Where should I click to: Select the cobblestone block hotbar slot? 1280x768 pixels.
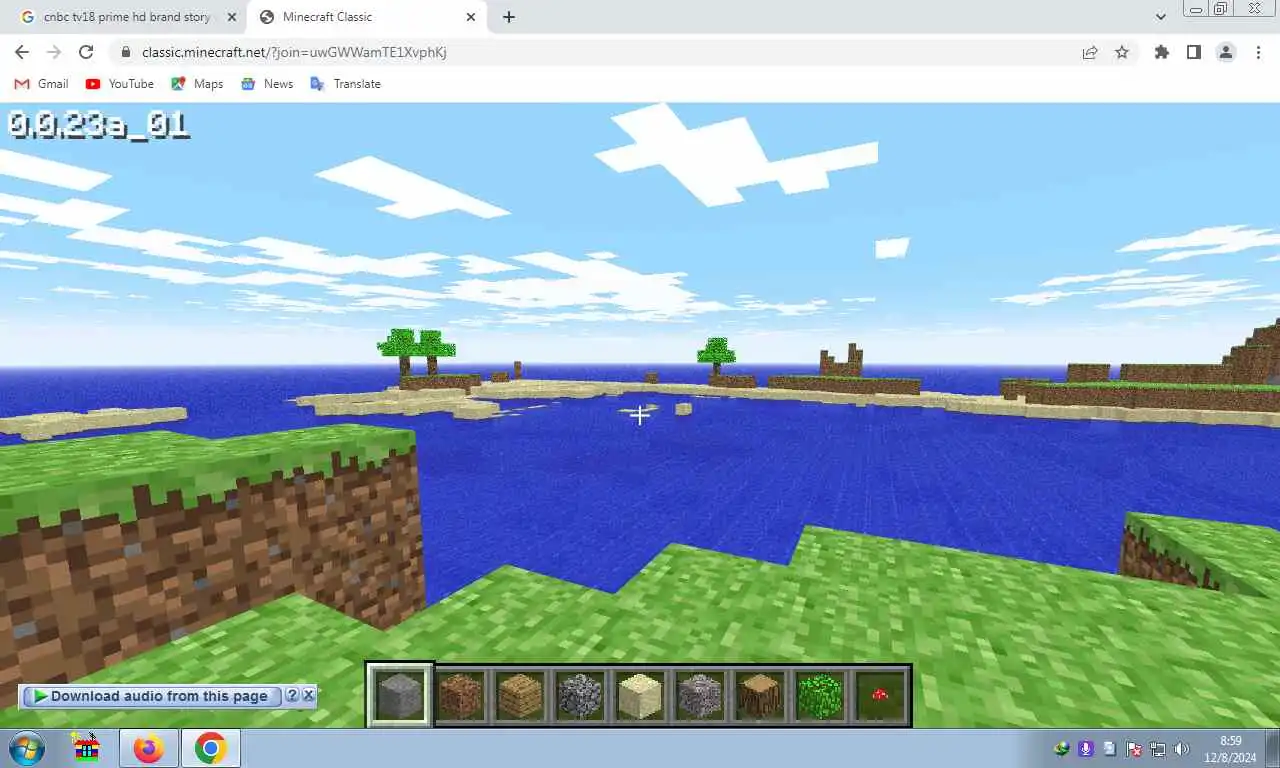(x=580, y=695)
